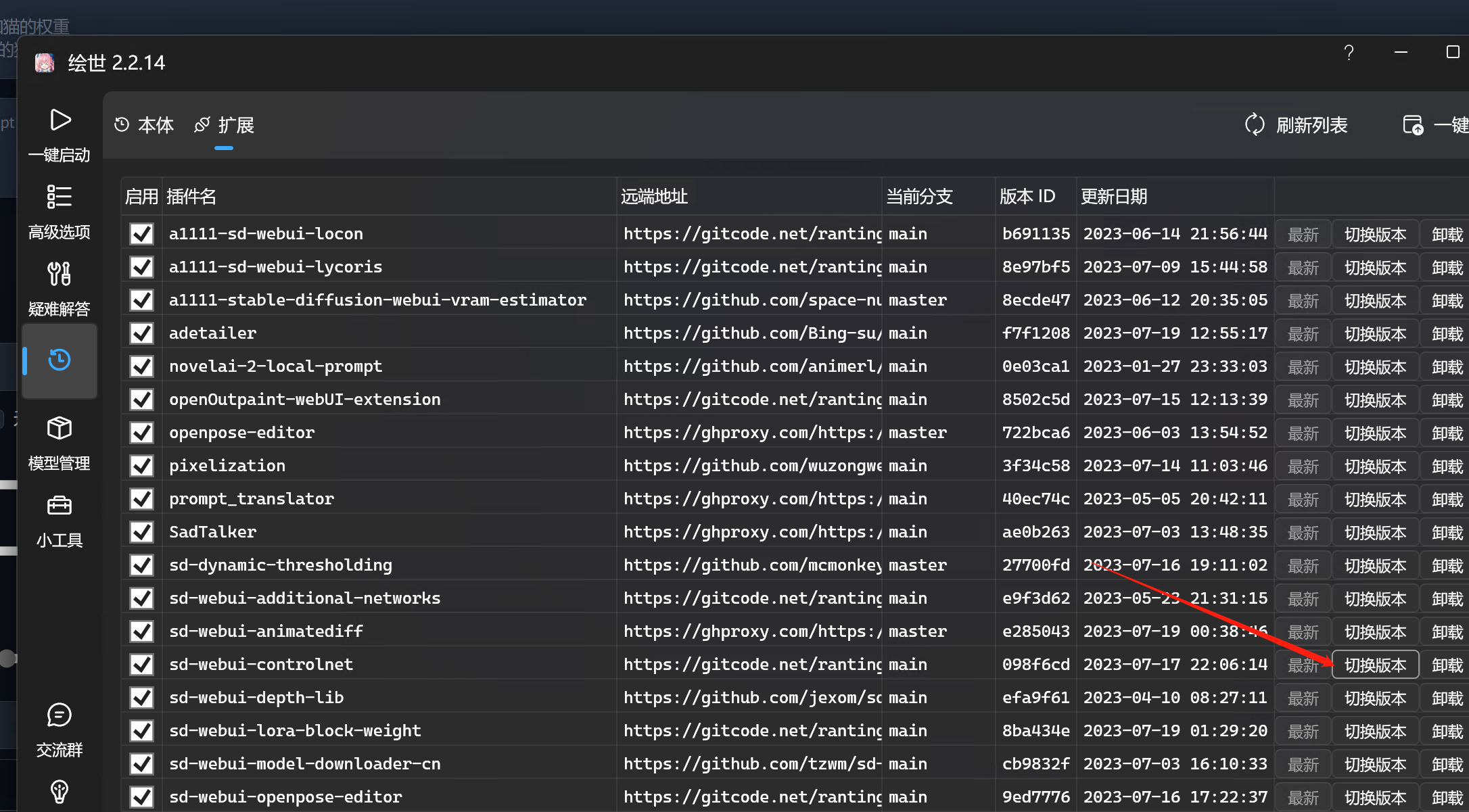
Task: Click the 一键 update icon at top right
Action: 1413,125
